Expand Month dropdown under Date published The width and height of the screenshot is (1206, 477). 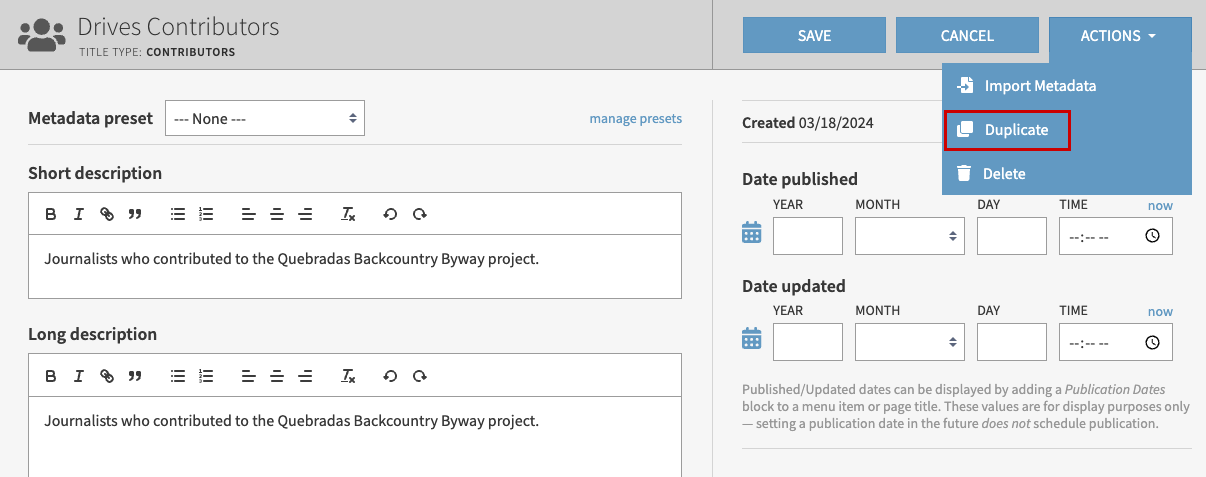910,236
